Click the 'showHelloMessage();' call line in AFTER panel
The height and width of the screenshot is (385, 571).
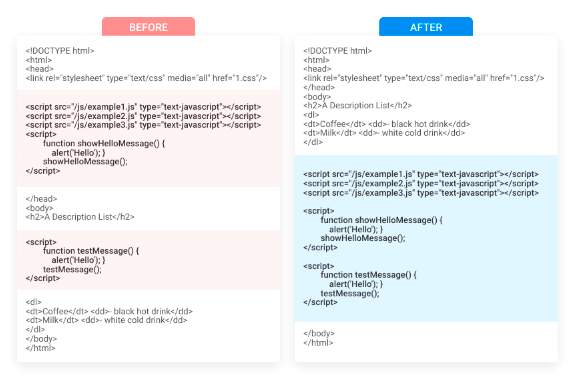point(363,238)
